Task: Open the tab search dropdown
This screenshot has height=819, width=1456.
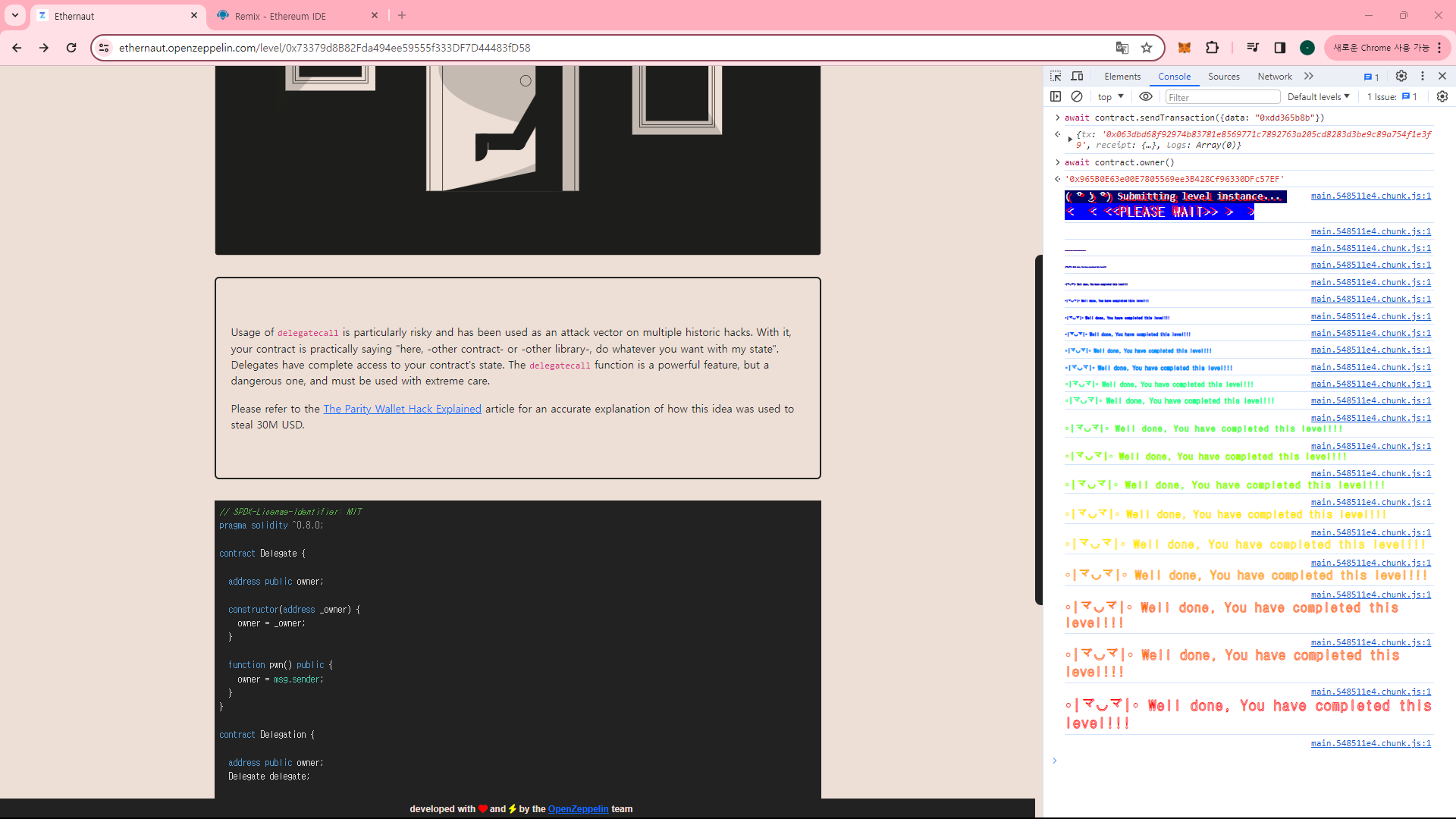Action: (15, 15)
